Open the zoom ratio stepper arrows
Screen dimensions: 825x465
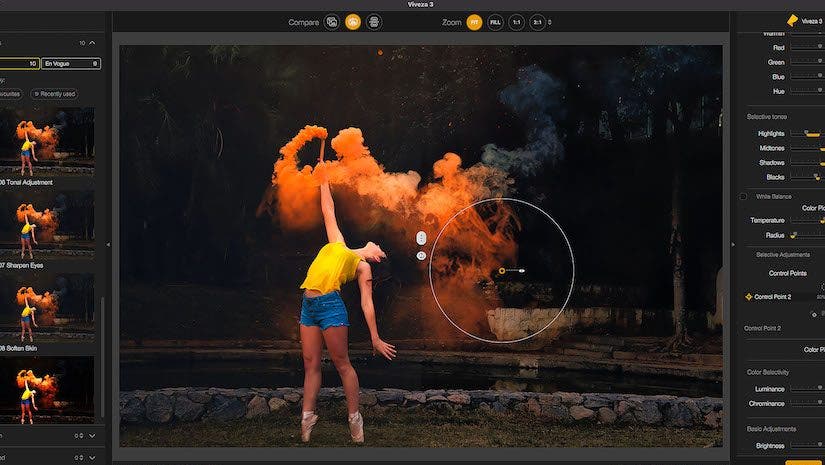(x=550, y=22)
